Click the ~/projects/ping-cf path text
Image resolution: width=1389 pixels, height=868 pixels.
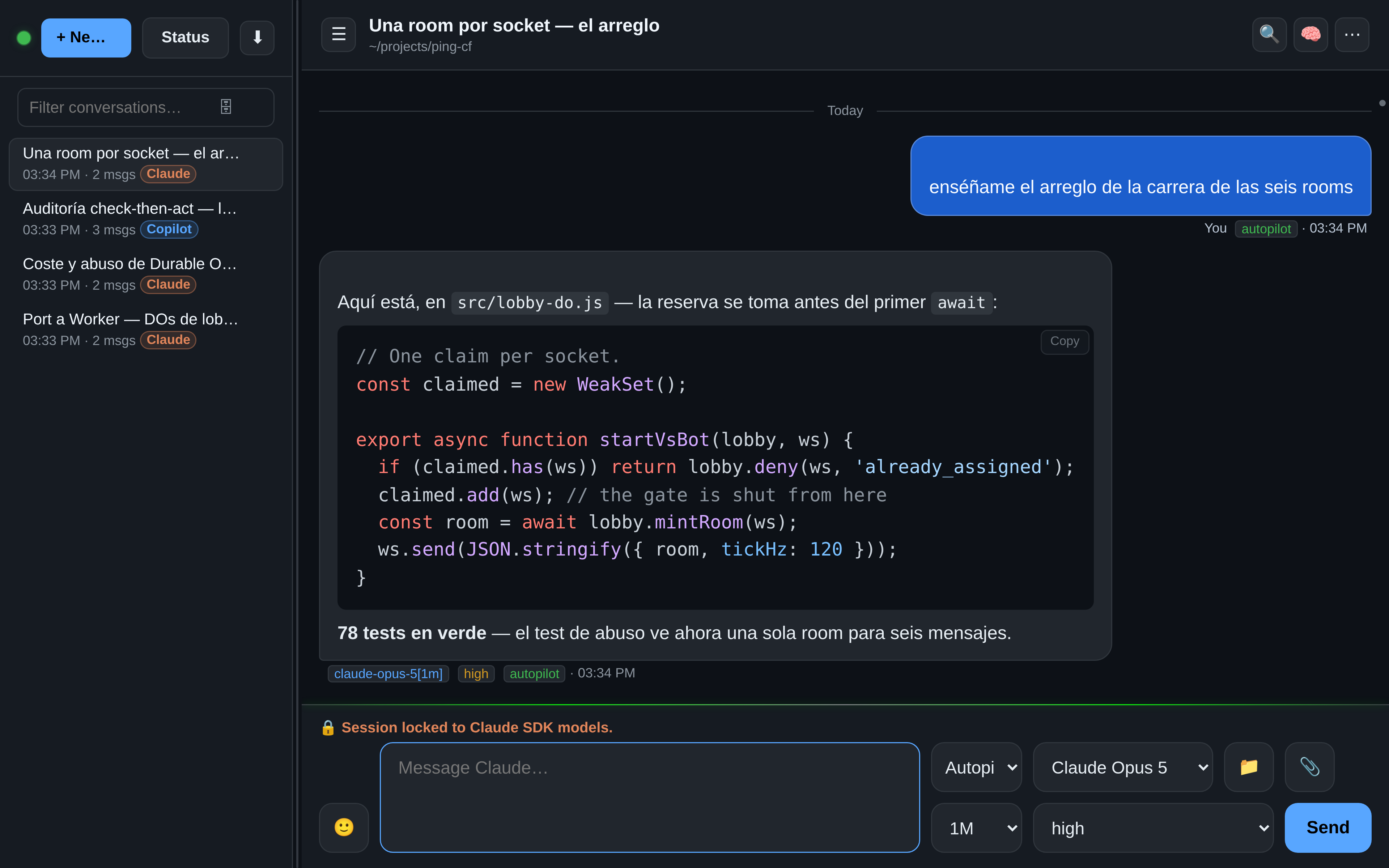420,47
